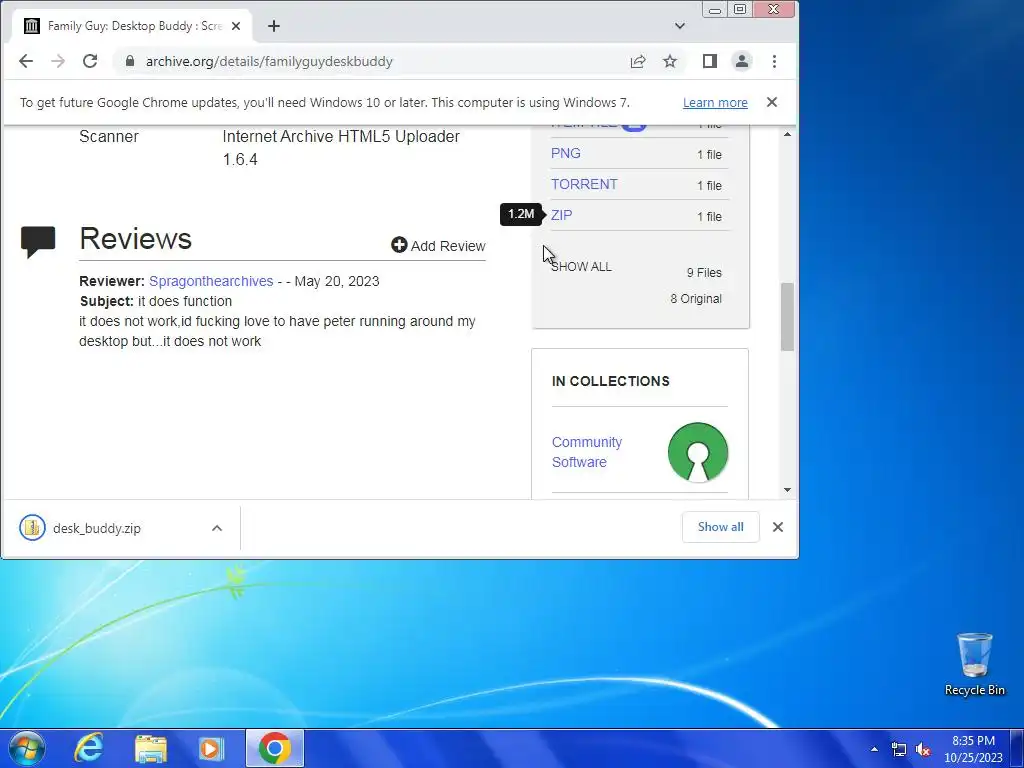The height and width of the screenshot is (768, 1024).
Task: Open the Community Software collection link
Action: coord(586,452)
